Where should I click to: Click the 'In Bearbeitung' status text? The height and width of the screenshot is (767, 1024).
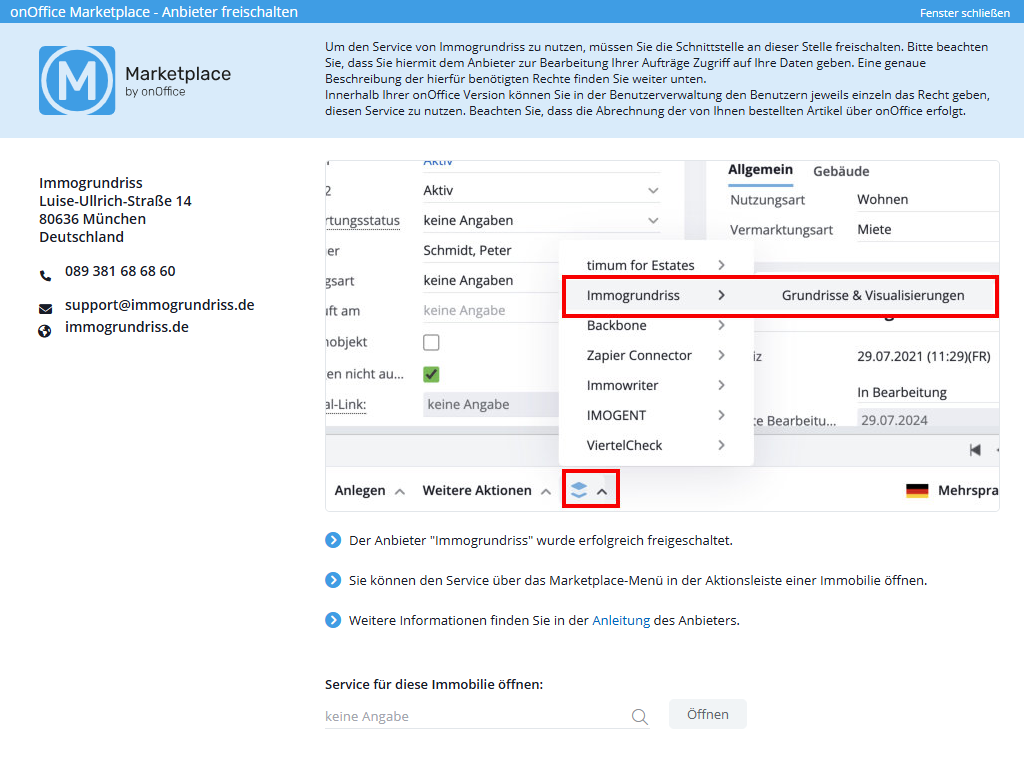902,393
